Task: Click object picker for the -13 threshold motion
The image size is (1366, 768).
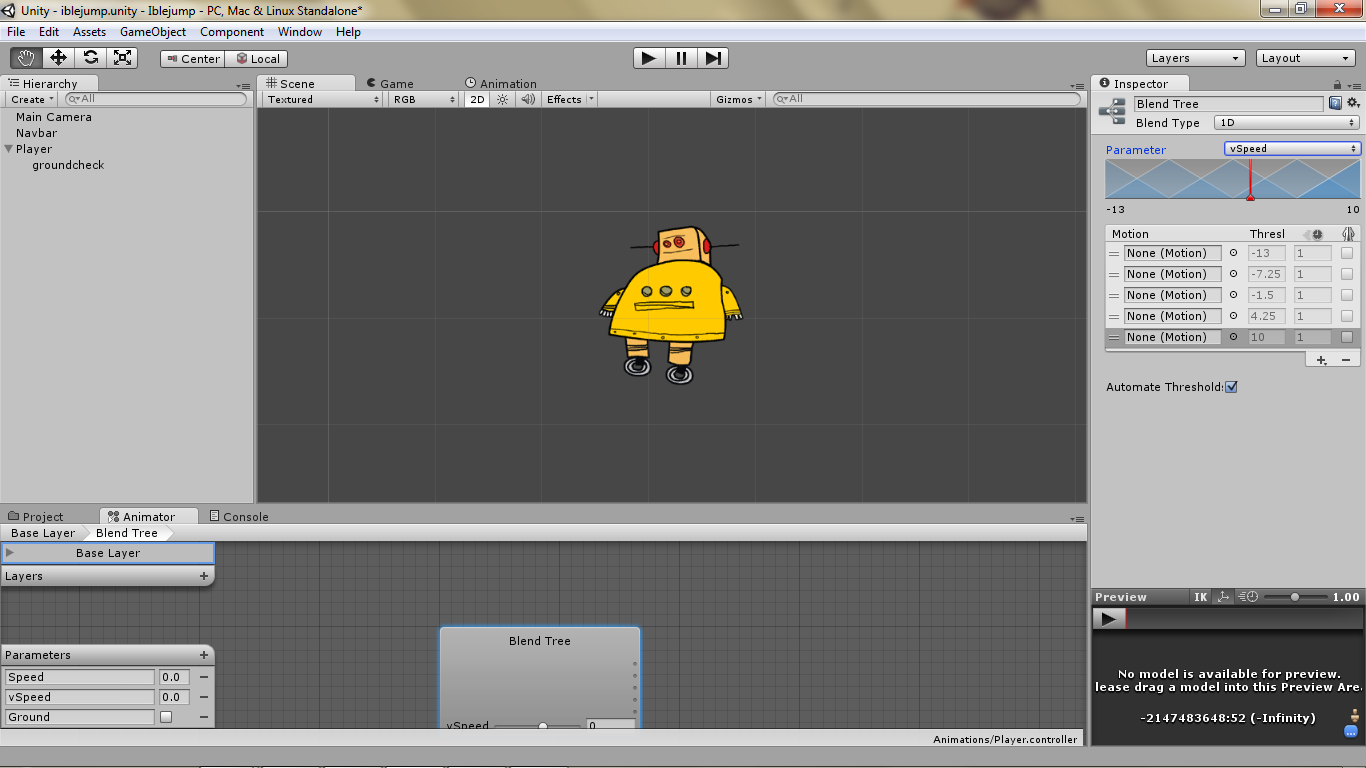Action: coord(1233,253)
